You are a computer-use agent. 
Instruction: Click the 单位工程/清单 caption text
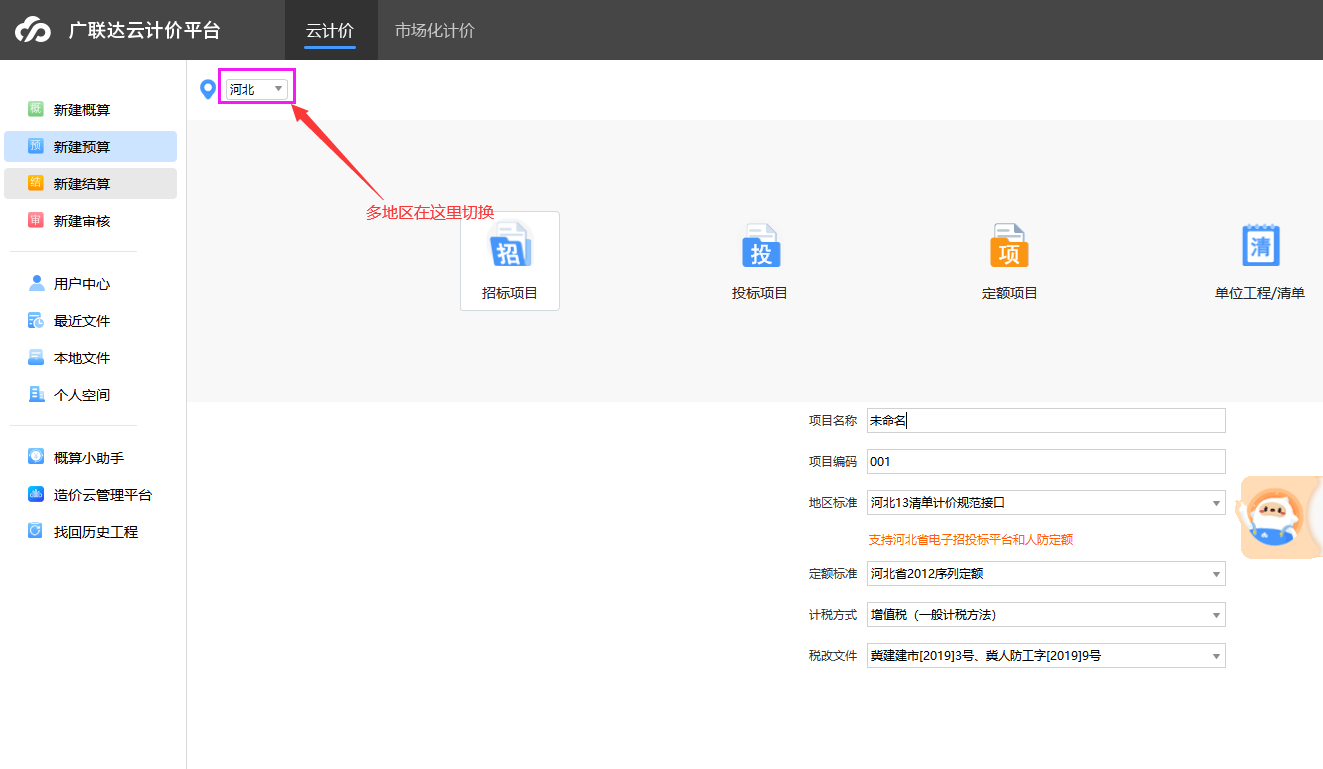point(1260,293)
